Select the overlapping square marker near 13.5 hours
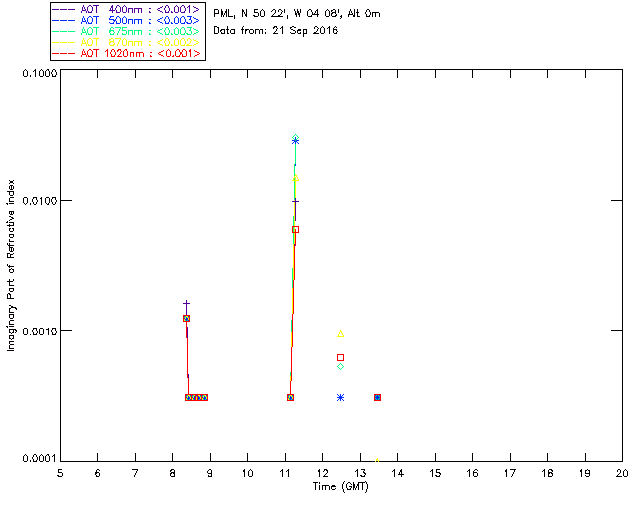This screenshot has height=512, width=640. (378, 398)
